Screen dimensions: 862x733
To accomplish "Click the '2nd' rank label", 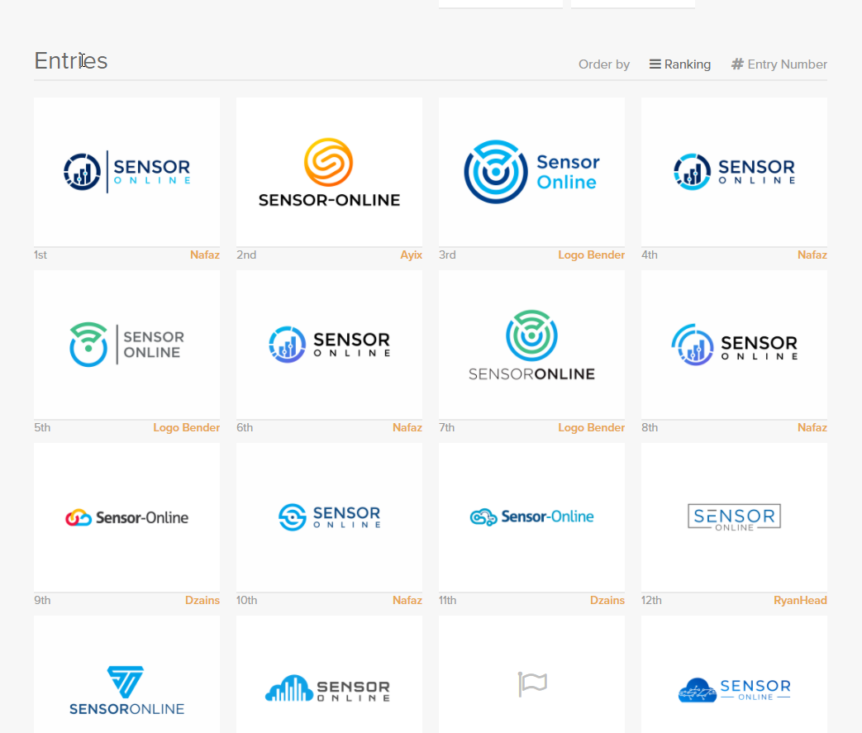I will [246, 255].
